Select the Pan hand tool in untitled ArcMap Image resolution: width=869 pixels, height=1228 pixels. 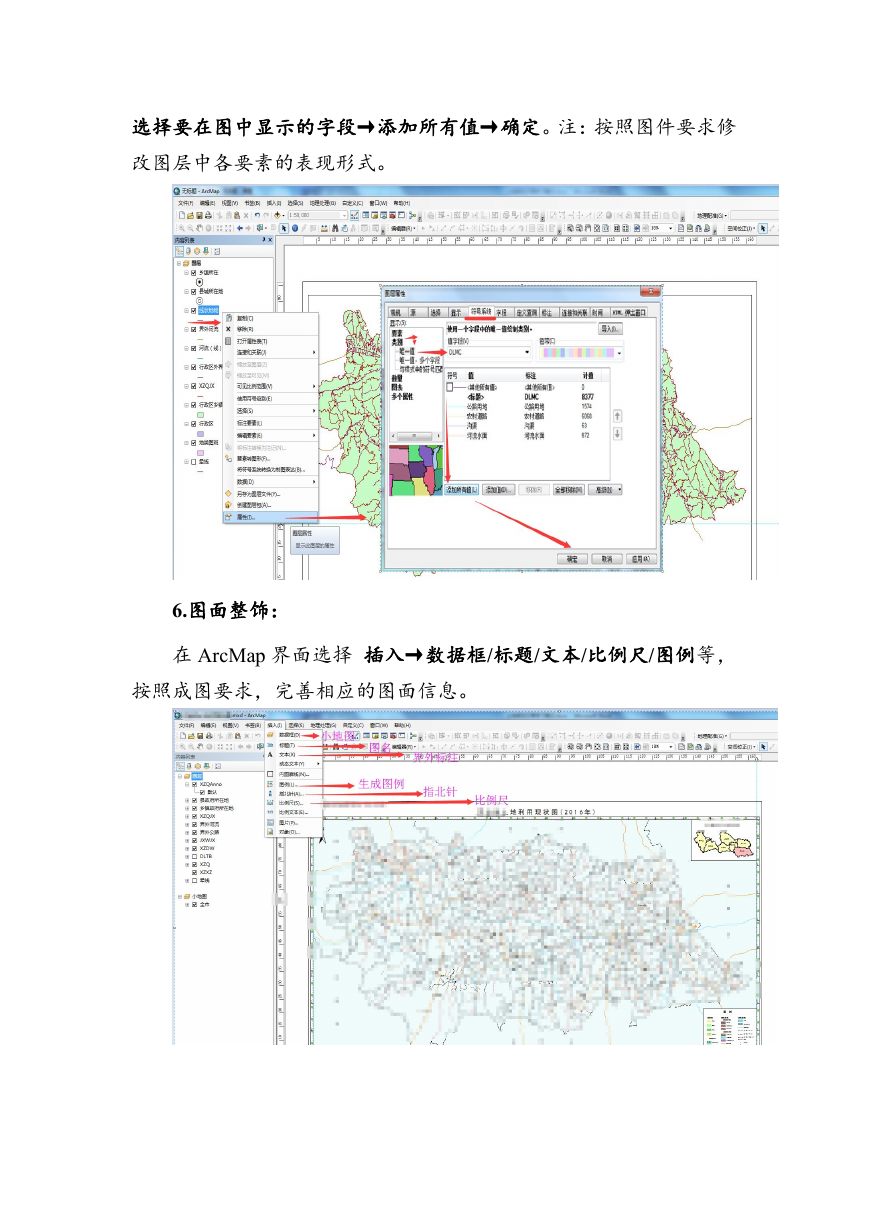pos(198,228)
